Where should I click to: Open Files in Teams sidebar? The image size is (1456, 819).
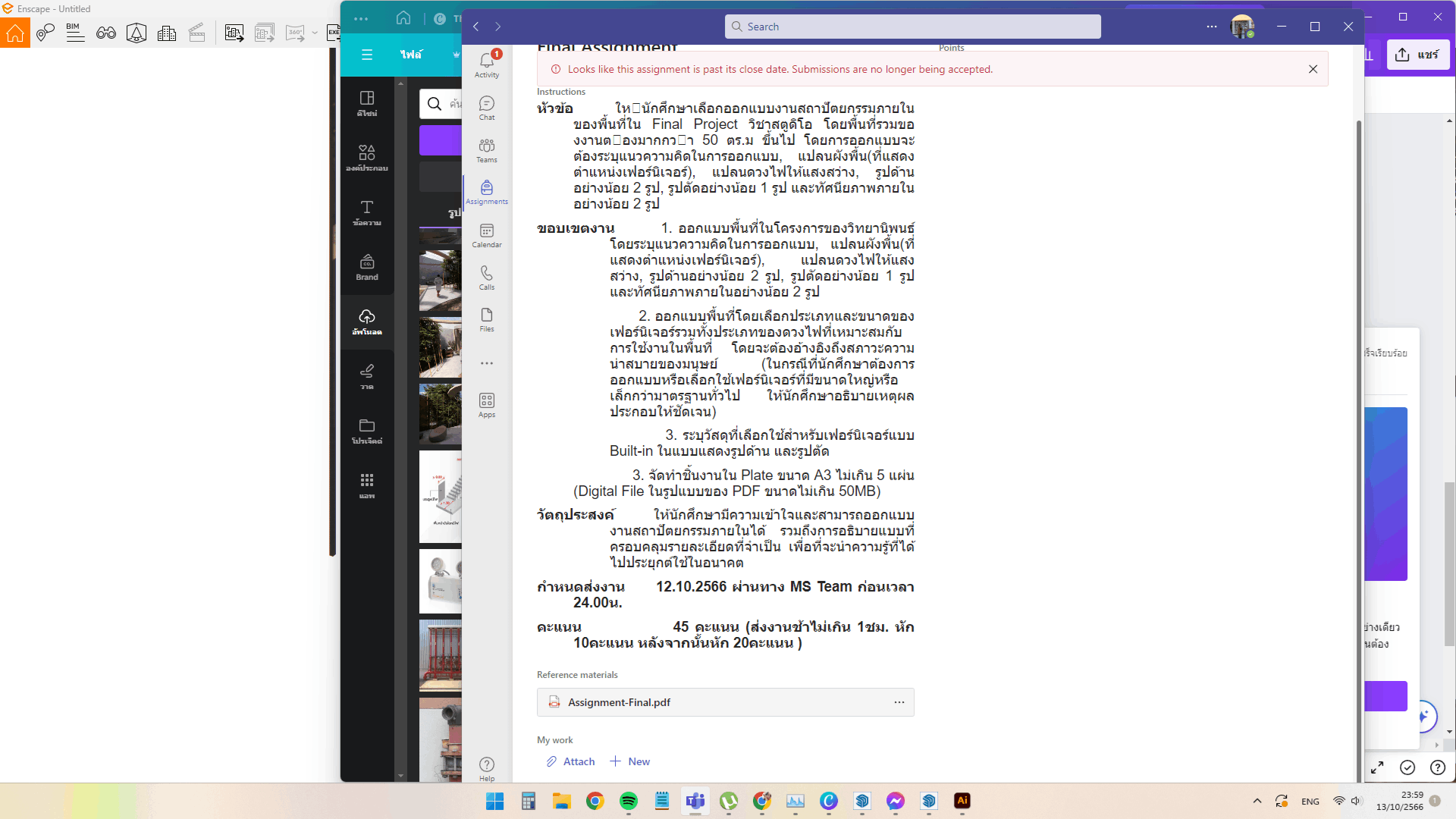click(x=487, y=319)
